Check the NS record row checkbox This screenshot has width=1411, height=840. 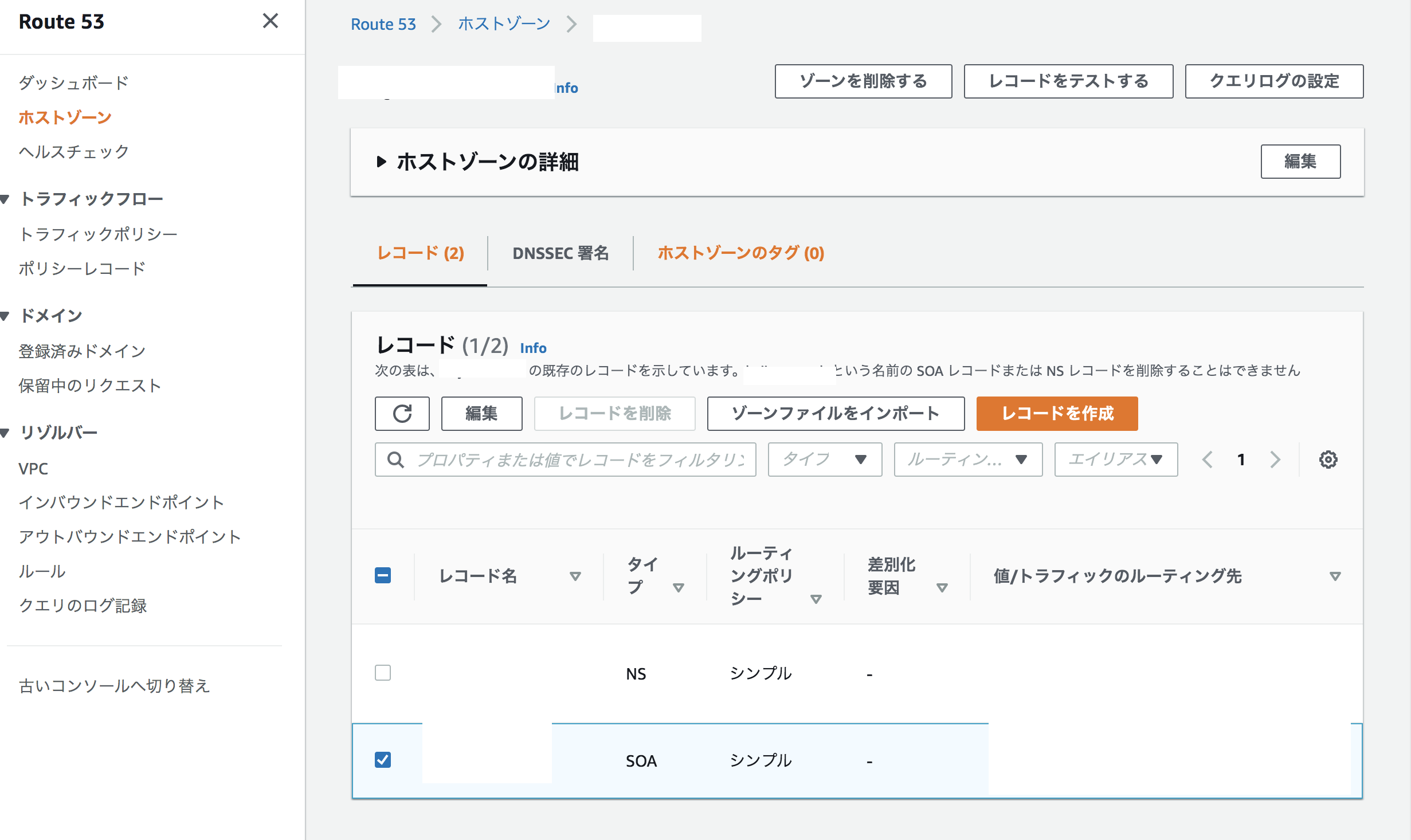click(x=383, y=673)
